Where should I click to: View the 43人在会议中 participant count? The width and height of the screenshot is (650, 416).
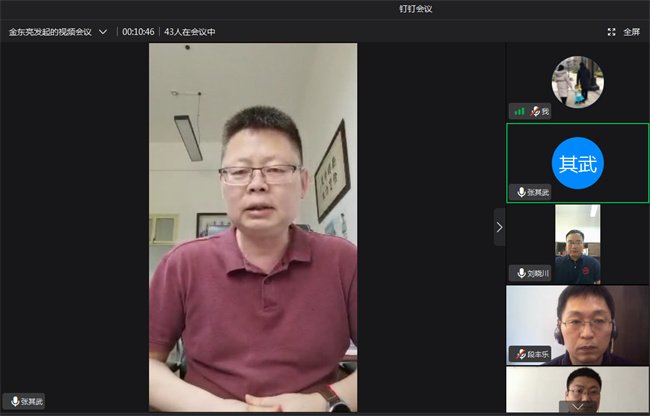point(190,32)
